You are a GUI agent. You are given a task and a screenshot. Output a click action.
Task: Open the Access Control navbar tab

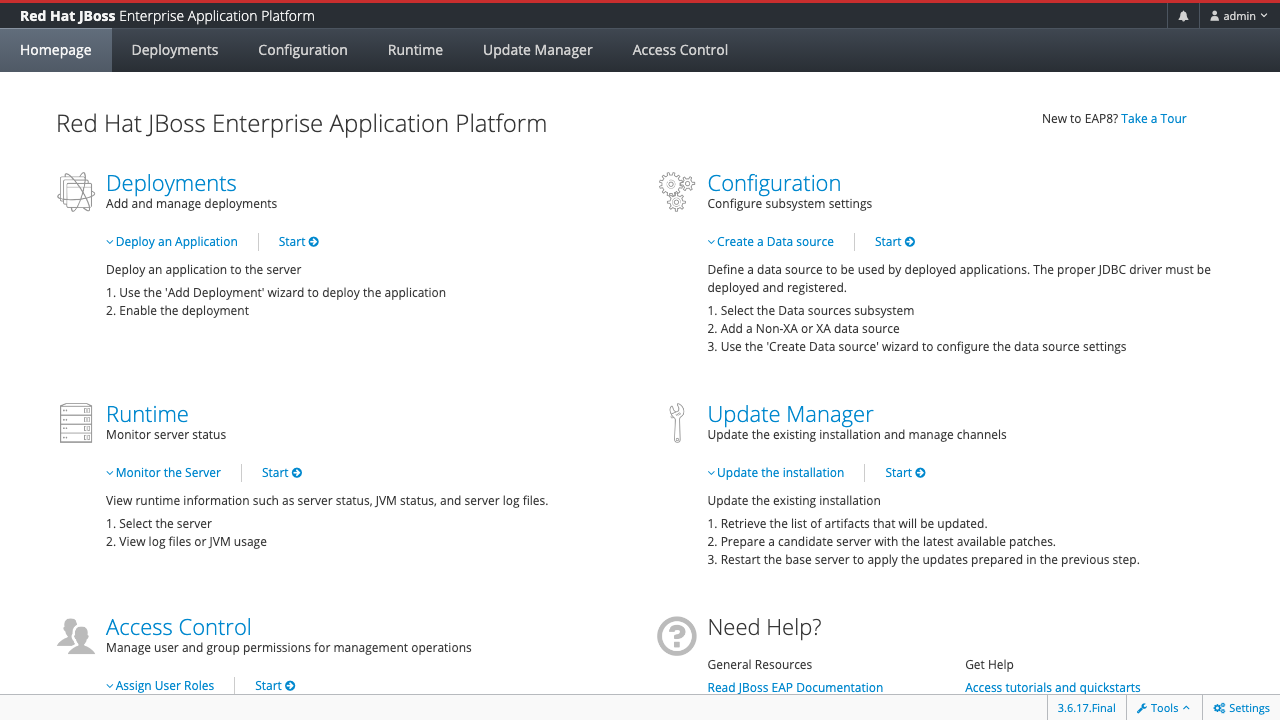[x=680, y=50]
